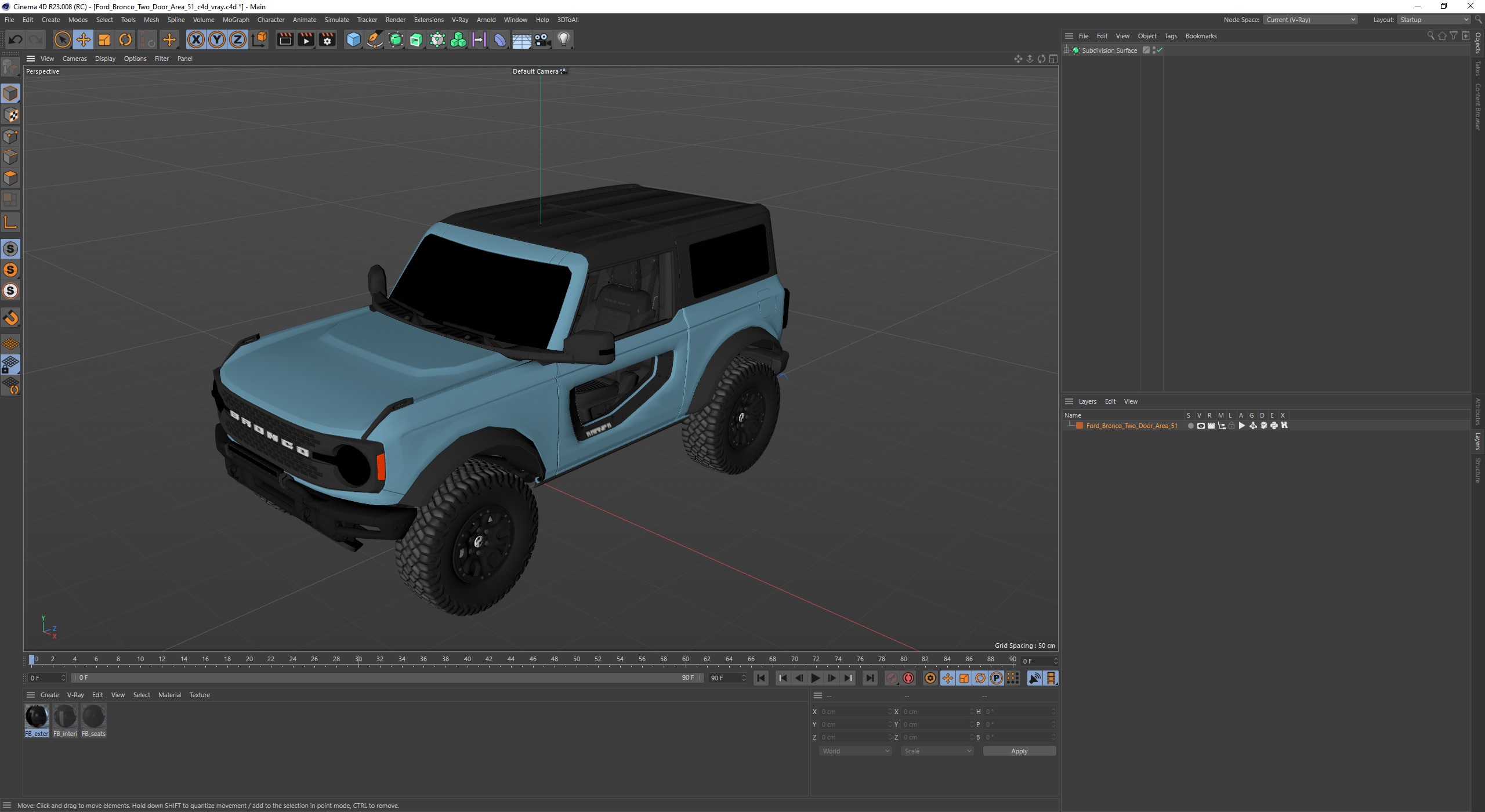Click Render to Picture Viewer icon
This screenshot has height=812, width=1485.
point(306,39)
